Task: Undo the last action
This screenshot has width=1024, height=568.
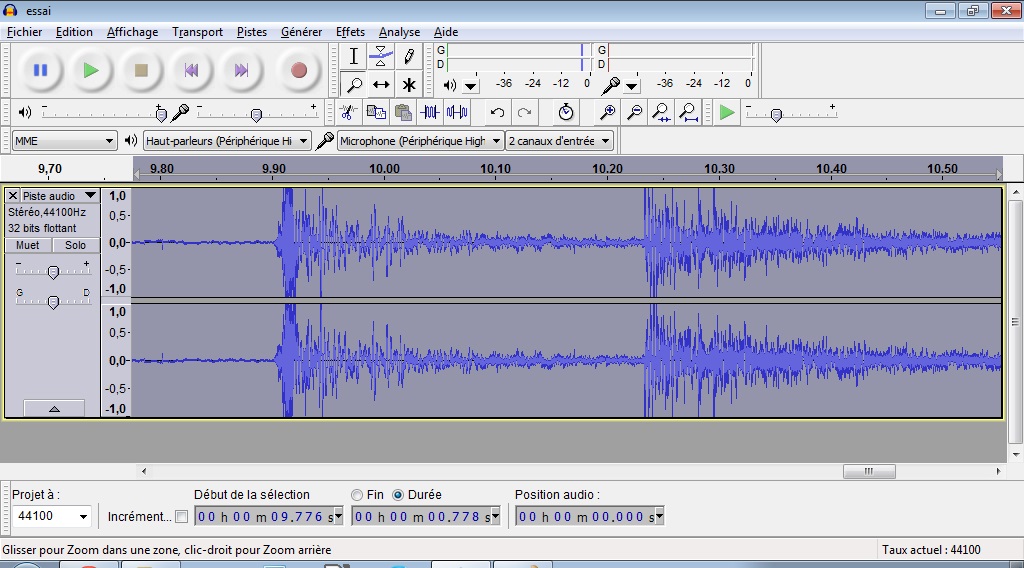Action: (x=497, y=112)
